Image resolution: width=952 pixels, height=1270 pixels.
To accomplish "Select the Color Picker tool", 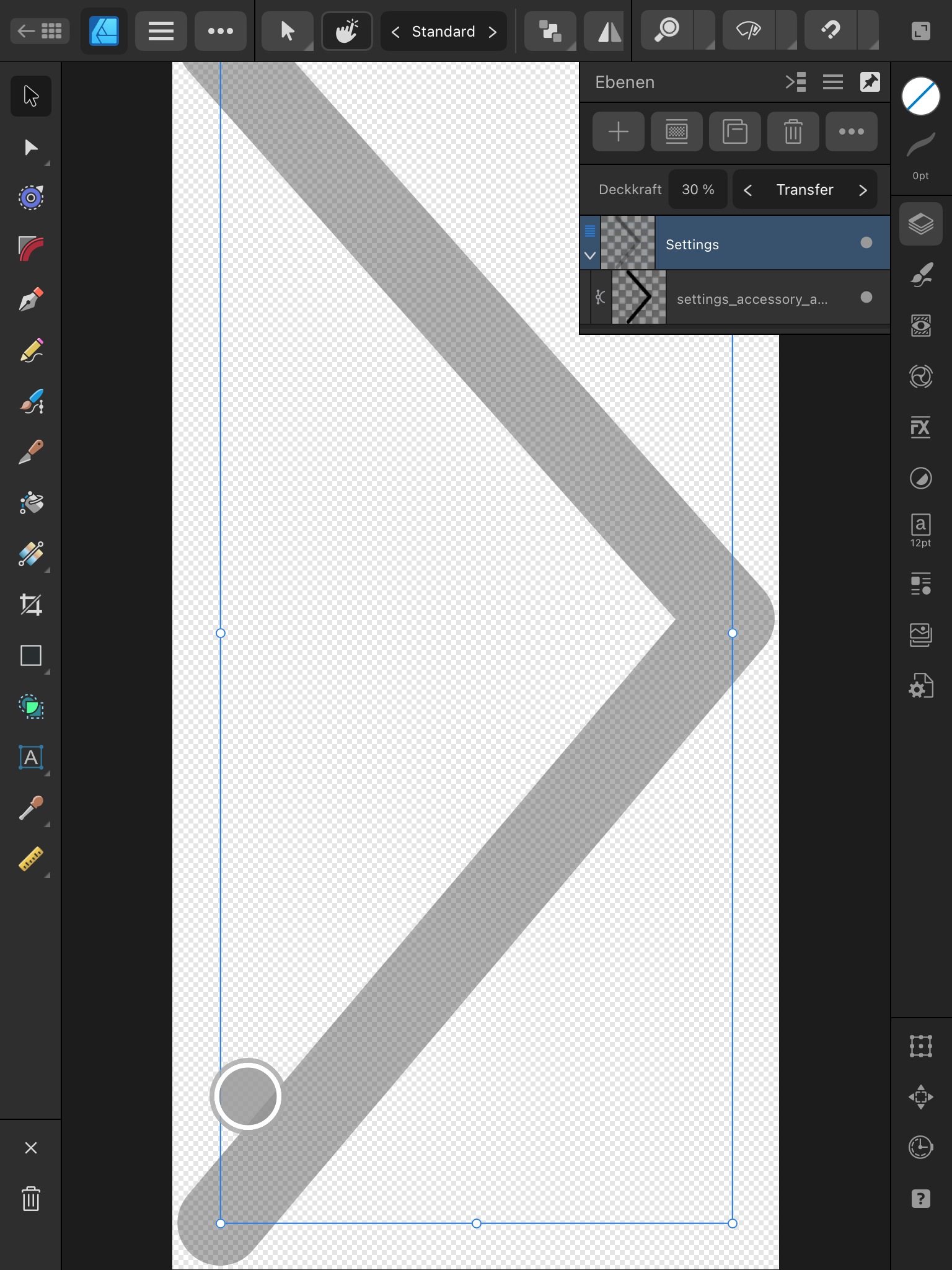I will (31, 808).
